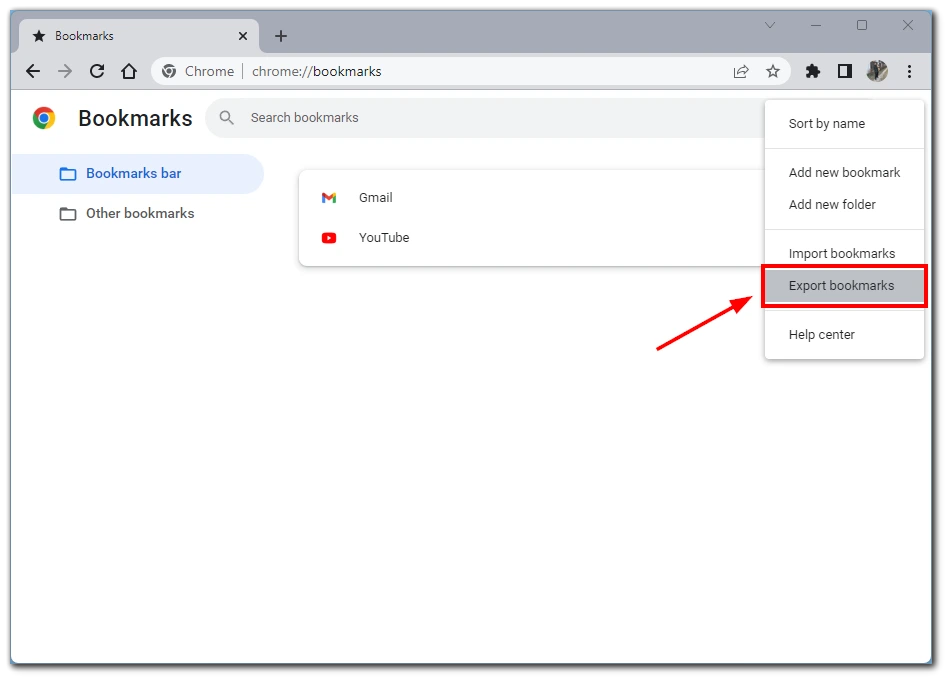
Task: Focus the Search bookmarks field
Action: click(x=485, y=118)
